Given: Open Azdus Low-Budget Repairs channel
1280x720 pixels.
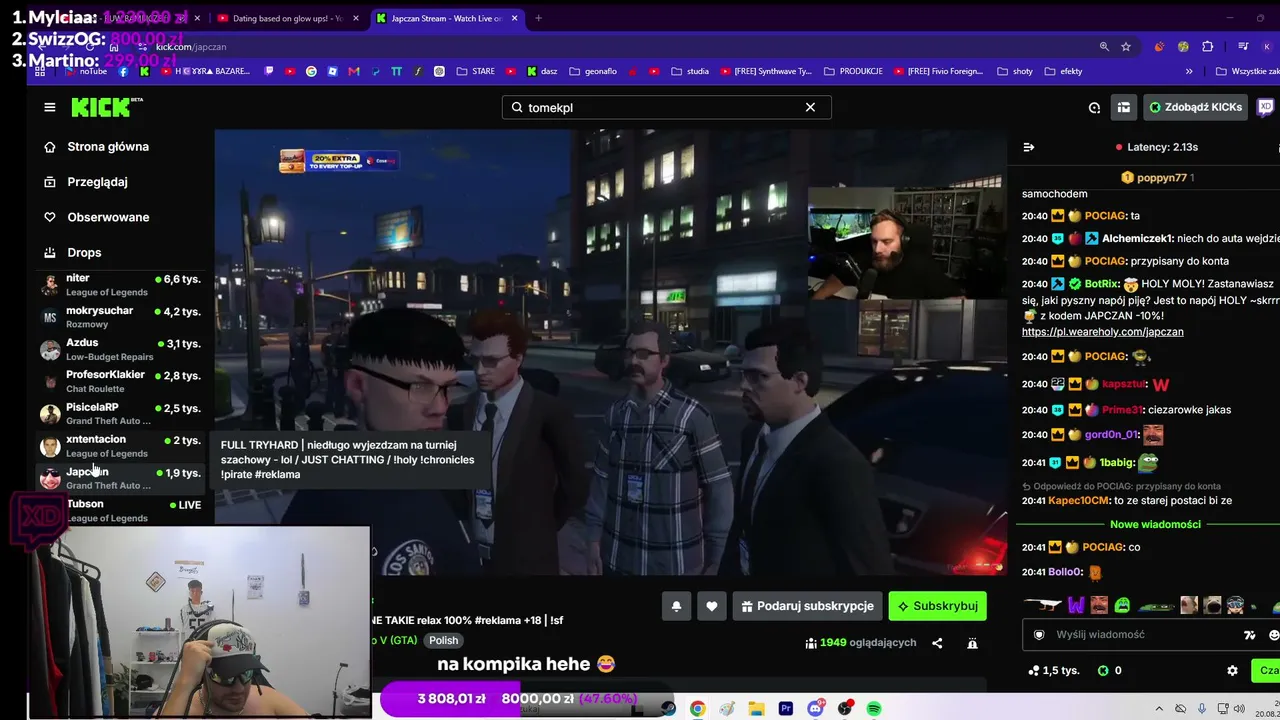Looking at the screenshot, I should pos(121,349).
